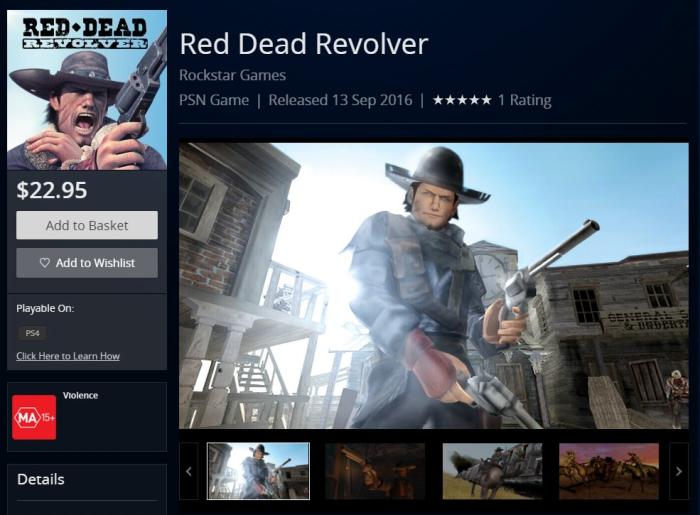The height and width of the screenshot is (515, 700).
Task: Click the Add to Basket button
Action: pos(87,225)
